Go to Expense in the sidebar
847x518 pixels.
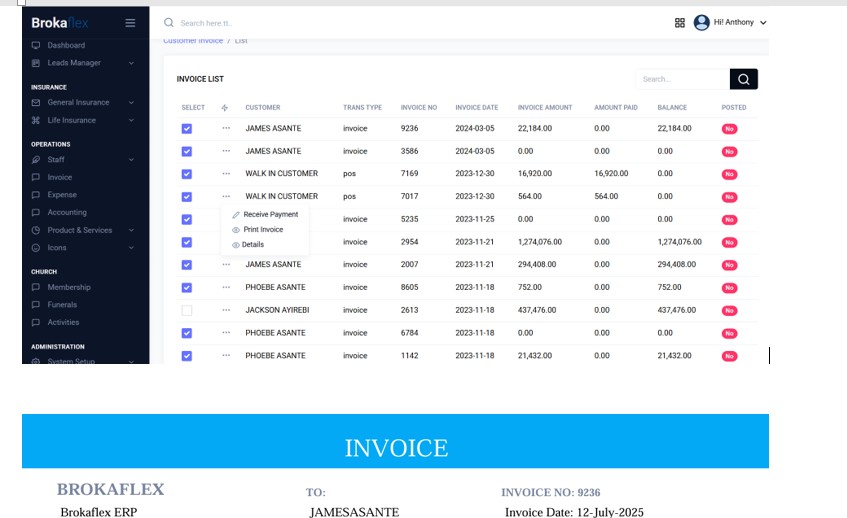(60, 195)
